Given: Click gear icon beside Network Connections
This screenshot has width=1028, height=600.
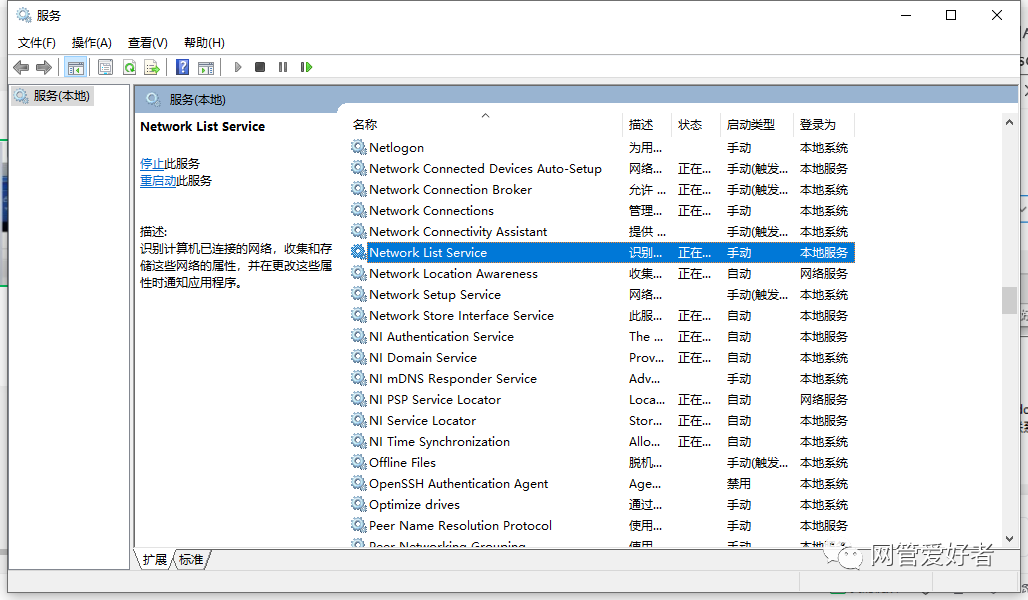Looking at the screenshot, I should [359, 210].
